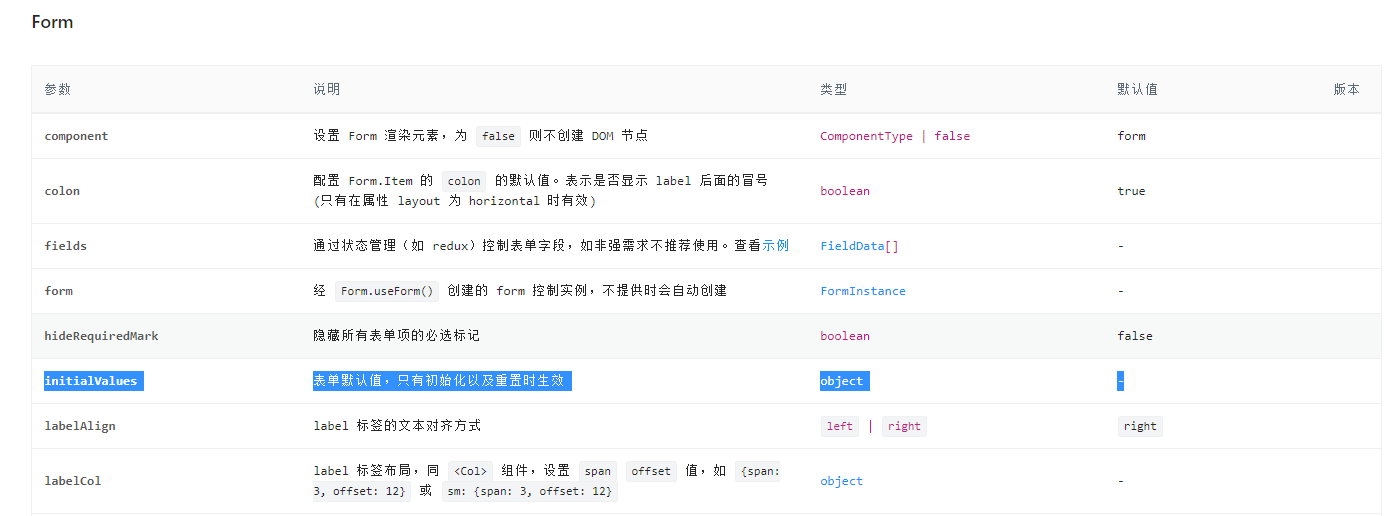Click the FieldData[] type link
1395x516 pixels.
859,246
